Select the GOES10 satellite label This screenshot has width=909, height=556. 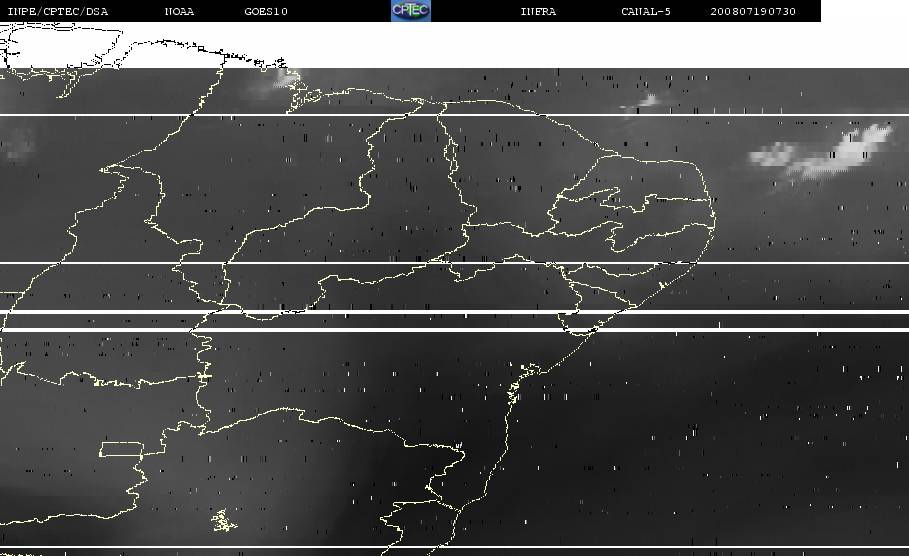(x=266, y=12)
